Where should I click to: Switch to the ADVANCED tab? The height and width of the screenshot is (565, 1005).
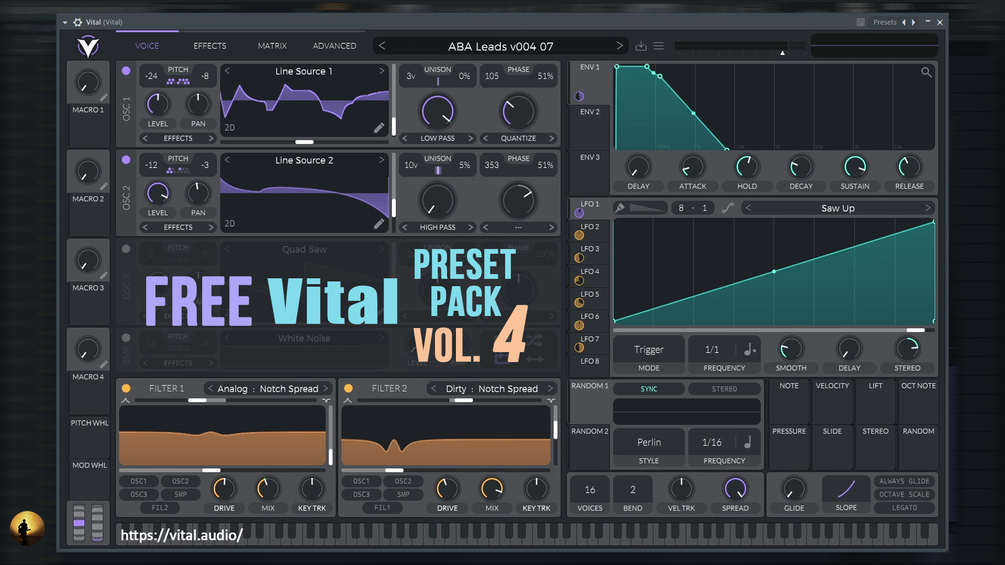pos(335,46)
